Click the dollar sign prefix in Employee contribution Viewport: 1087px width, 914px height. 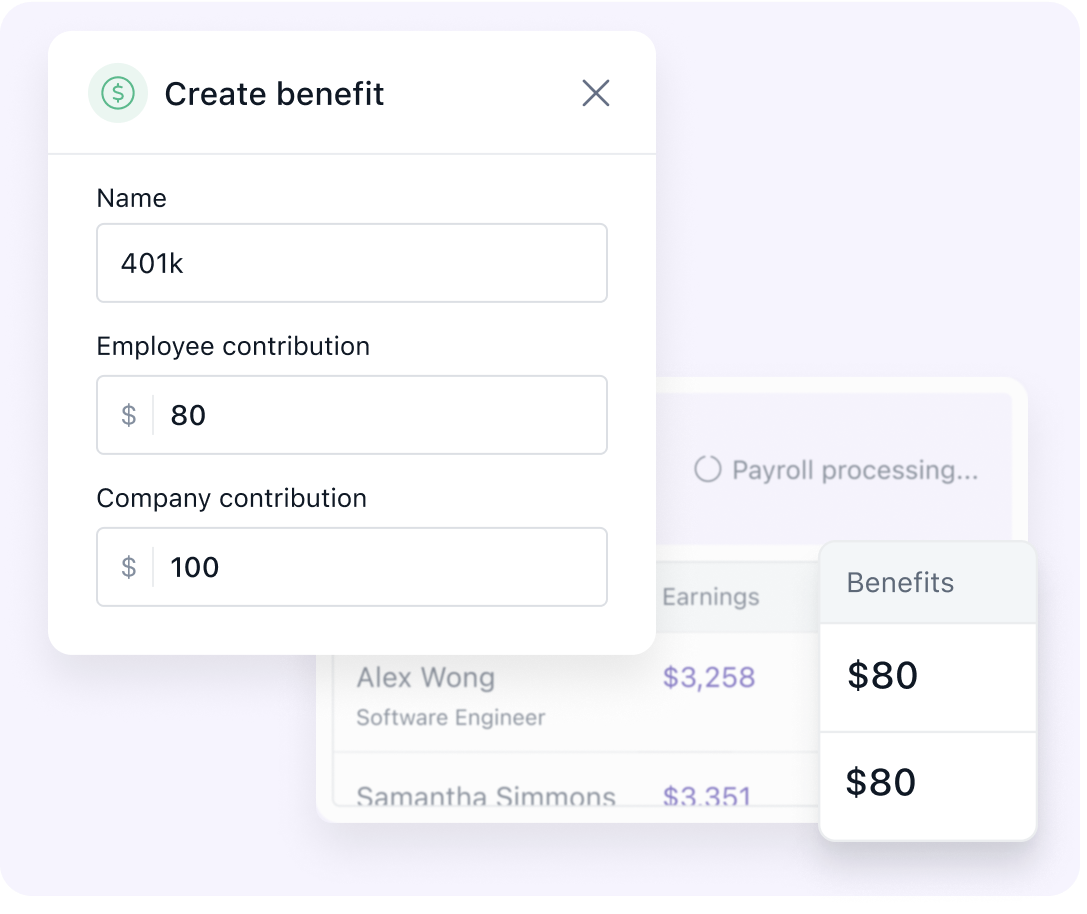129,415
